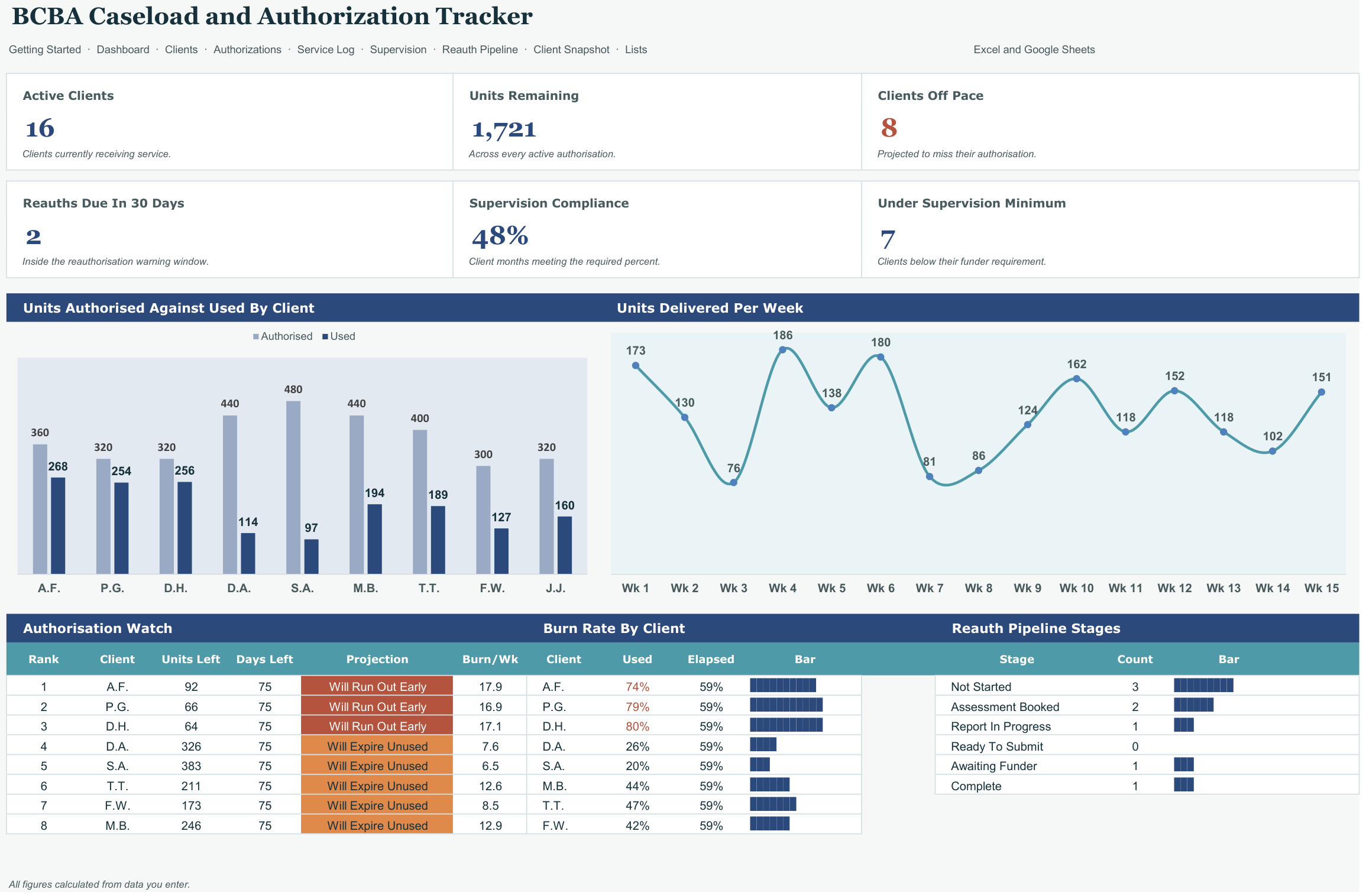This screenshot has width=1366, height=896.
Task: Select the Clients Off Pace value 8
Action: pos(889,128)
